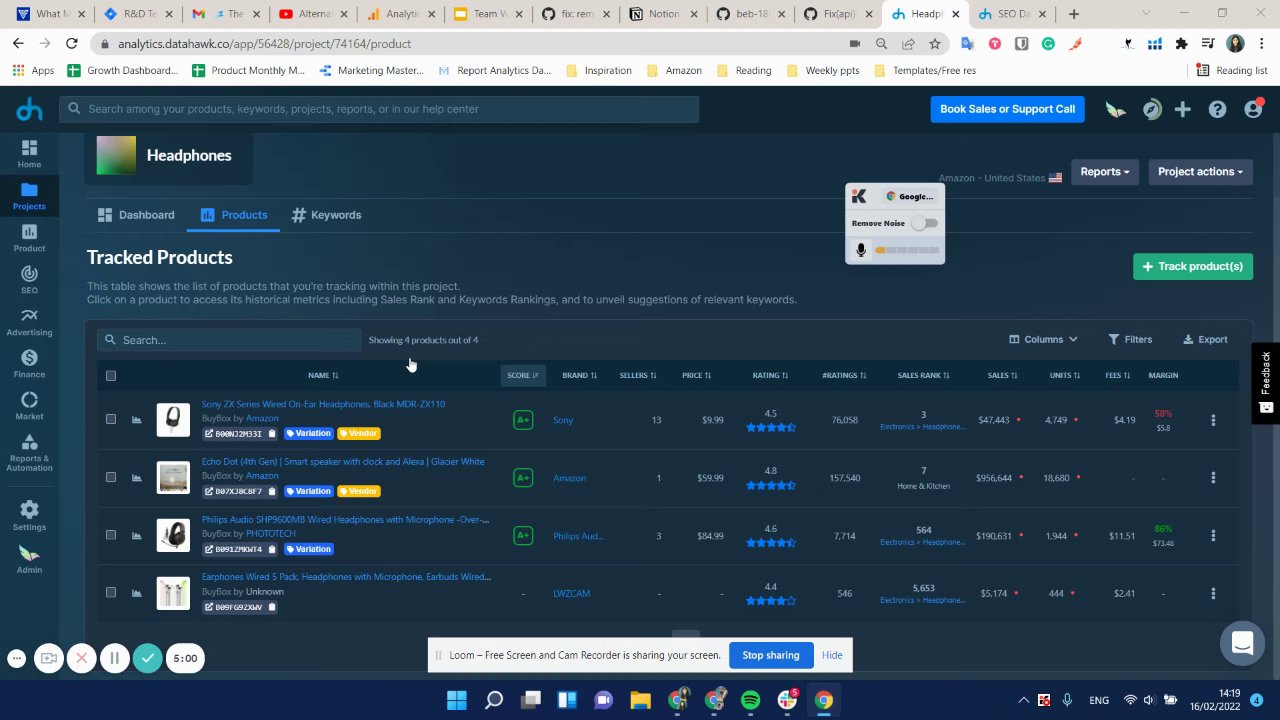The height and width of the screenshot is (720, 1280).
Task: Finish the Loom recording with the checkmark
Action: tap(147, 658)
